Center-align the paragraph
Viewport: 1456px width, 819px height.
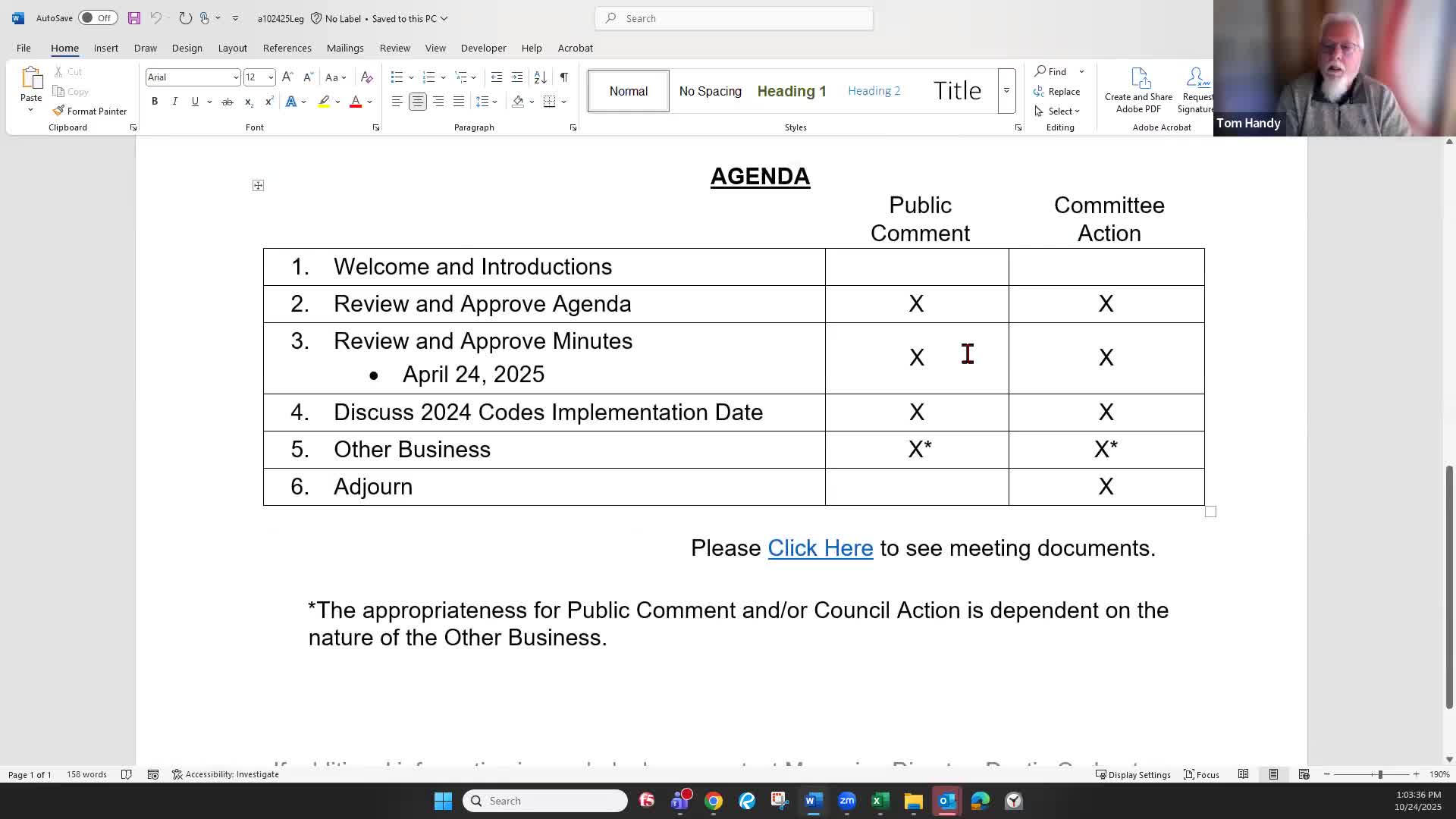[x=417, y=101]
